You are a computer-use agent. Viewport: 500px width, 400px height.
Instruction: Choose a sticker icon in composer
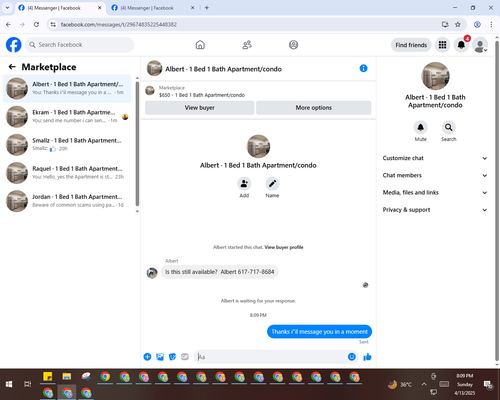172,357
